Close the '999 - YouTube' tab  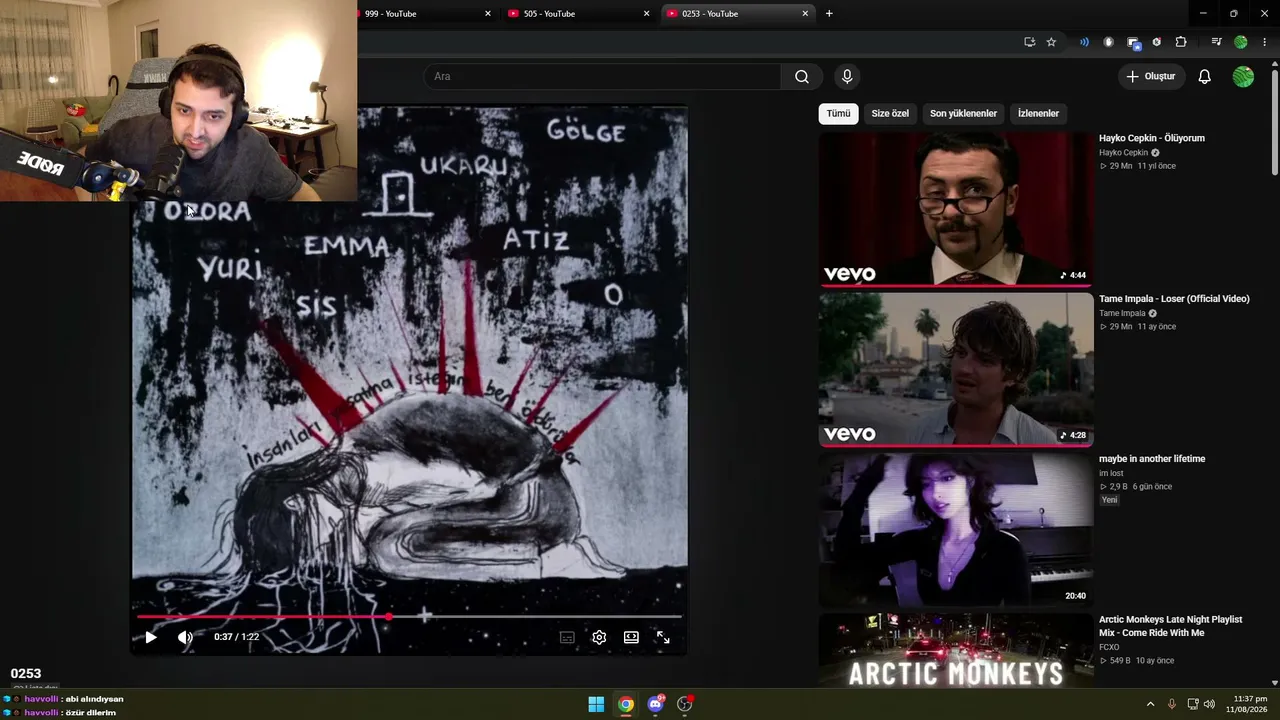coord(488,14)
